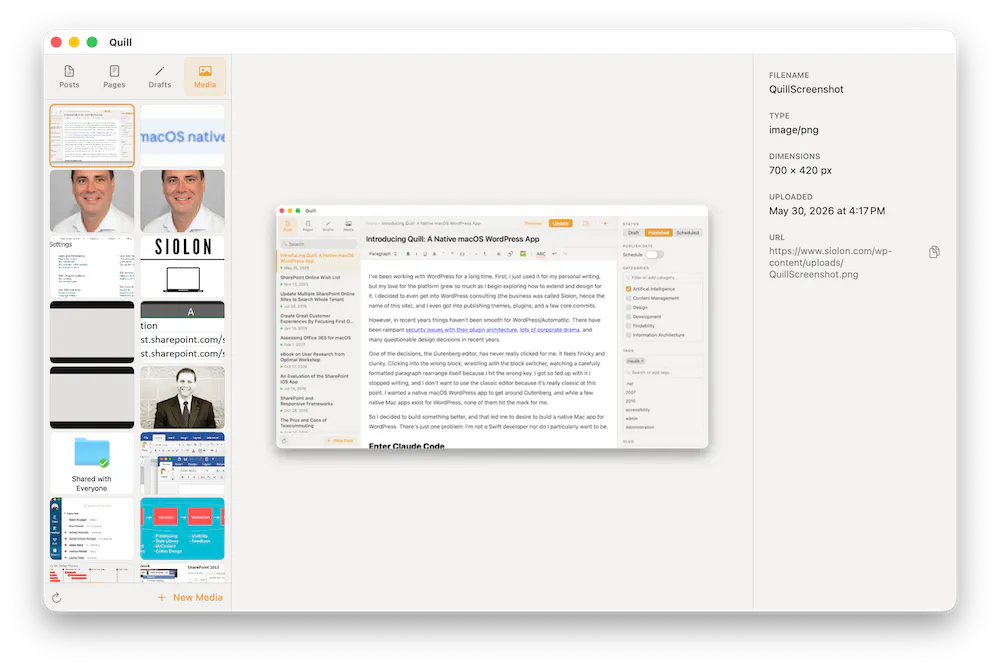Switch to the Pages tab
The image size is (1000, 669).
[114, 77]
